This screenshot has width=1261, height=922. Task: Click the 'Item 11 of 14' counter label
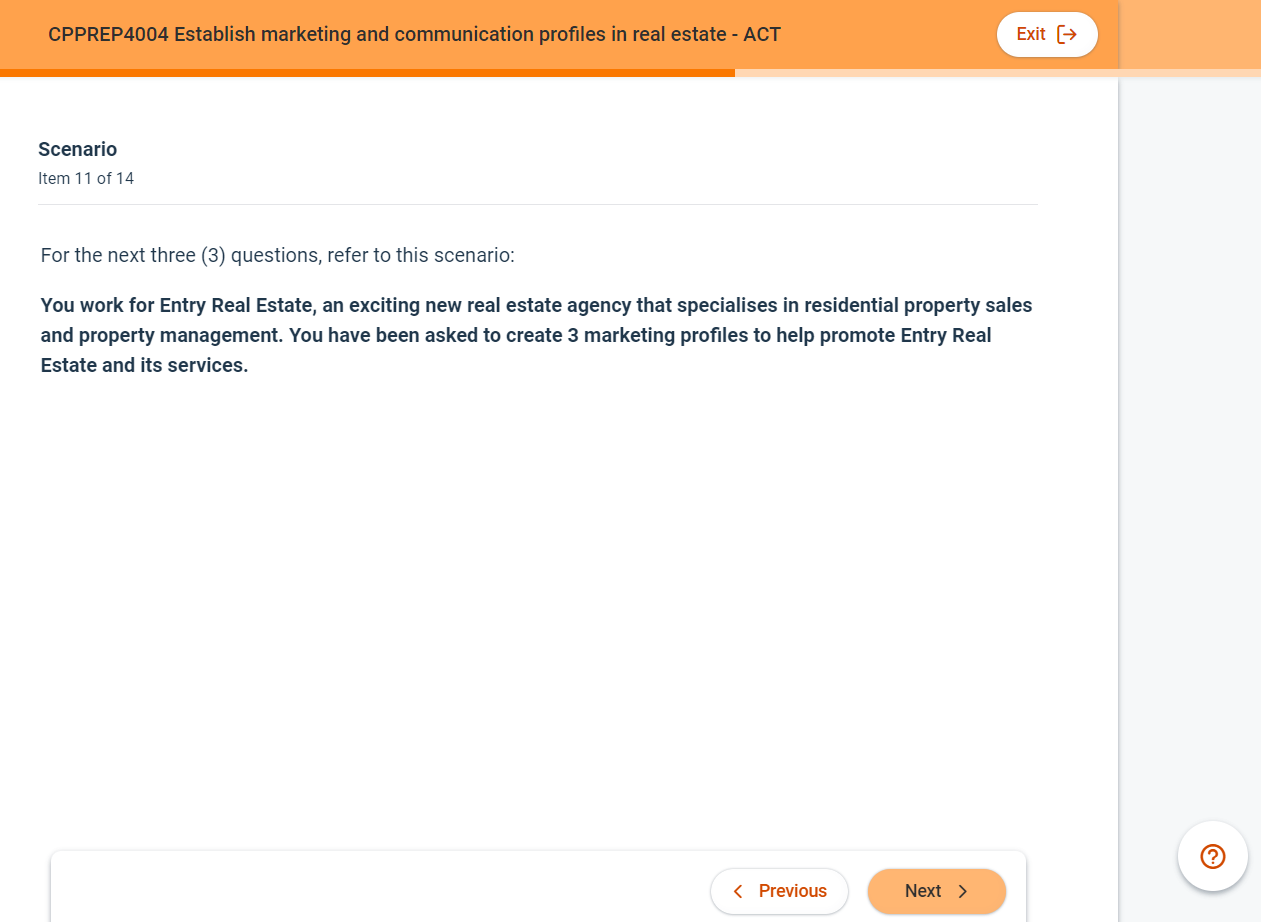(x=86, y=178)
